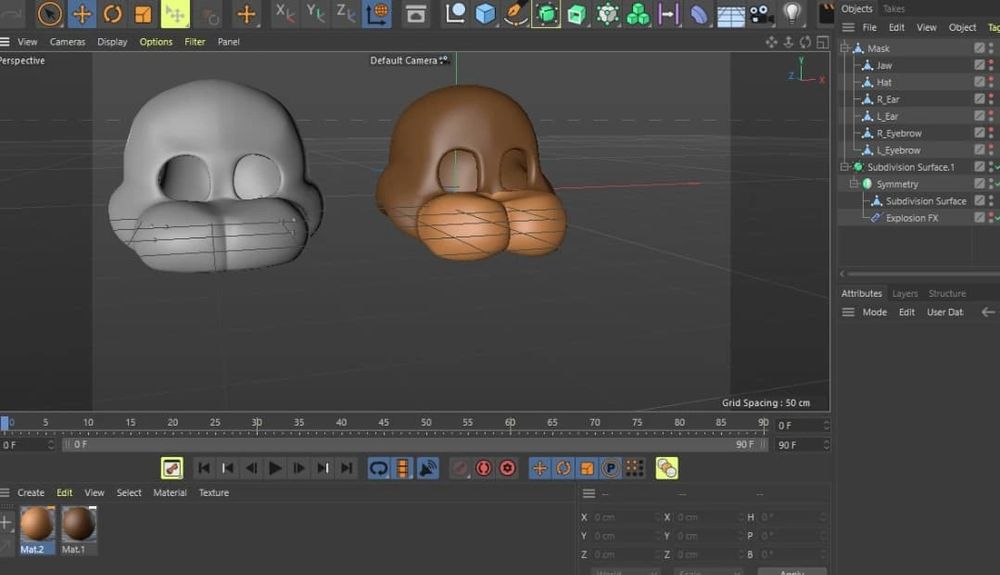Image resolution: width=1000 pixels, height=575 pixels.
Task: Toggle the X-axis lock
Action: pos(285,14)
